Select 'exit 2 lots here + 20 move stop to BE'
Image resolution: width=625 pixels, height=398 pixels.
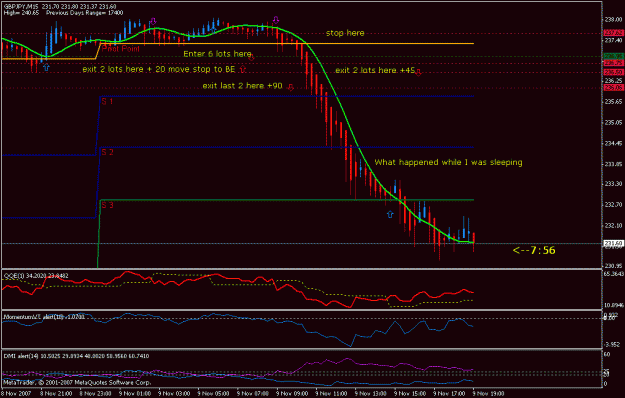pyautogui.click(x=159, y=69)
